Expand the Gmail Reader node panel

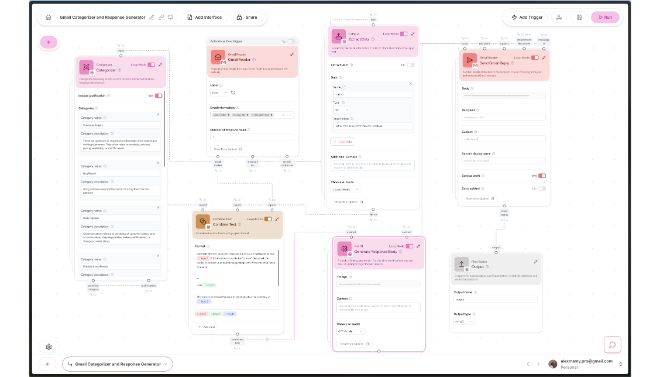(292, 55)
